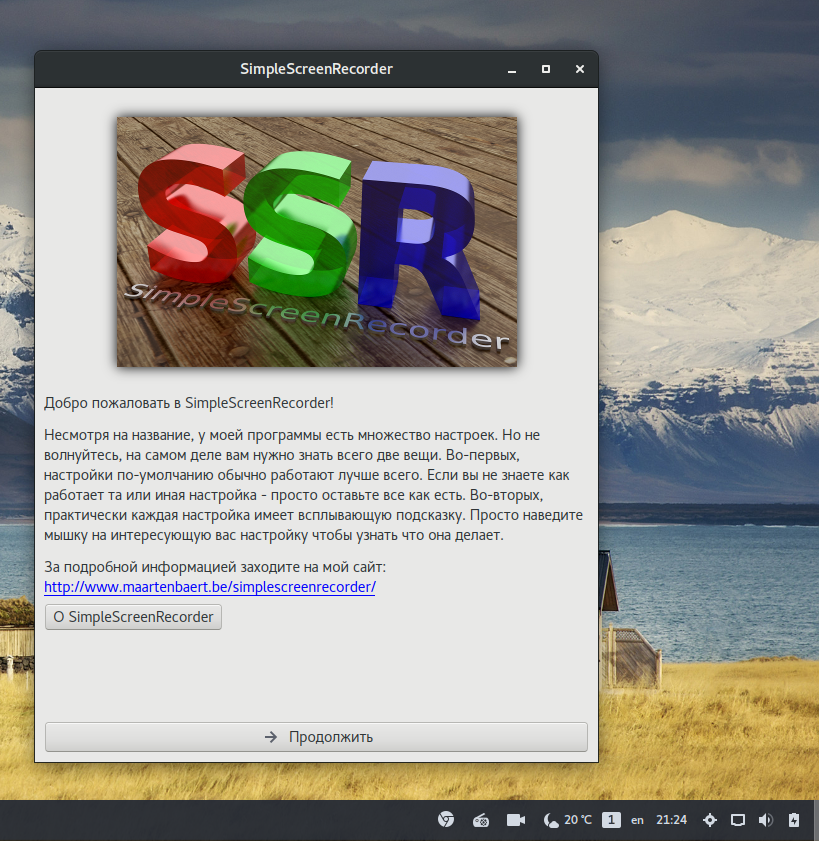Click the Продолжить button

tap(316, 736)
